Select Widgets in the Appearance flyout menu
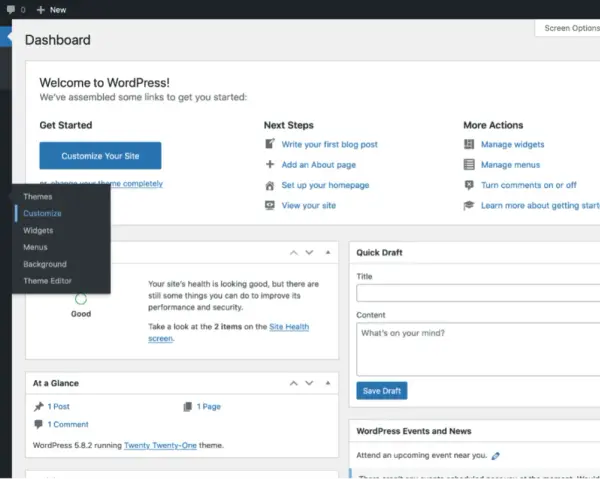This screenshot has width=600, height=480. (x=38, y=230)
